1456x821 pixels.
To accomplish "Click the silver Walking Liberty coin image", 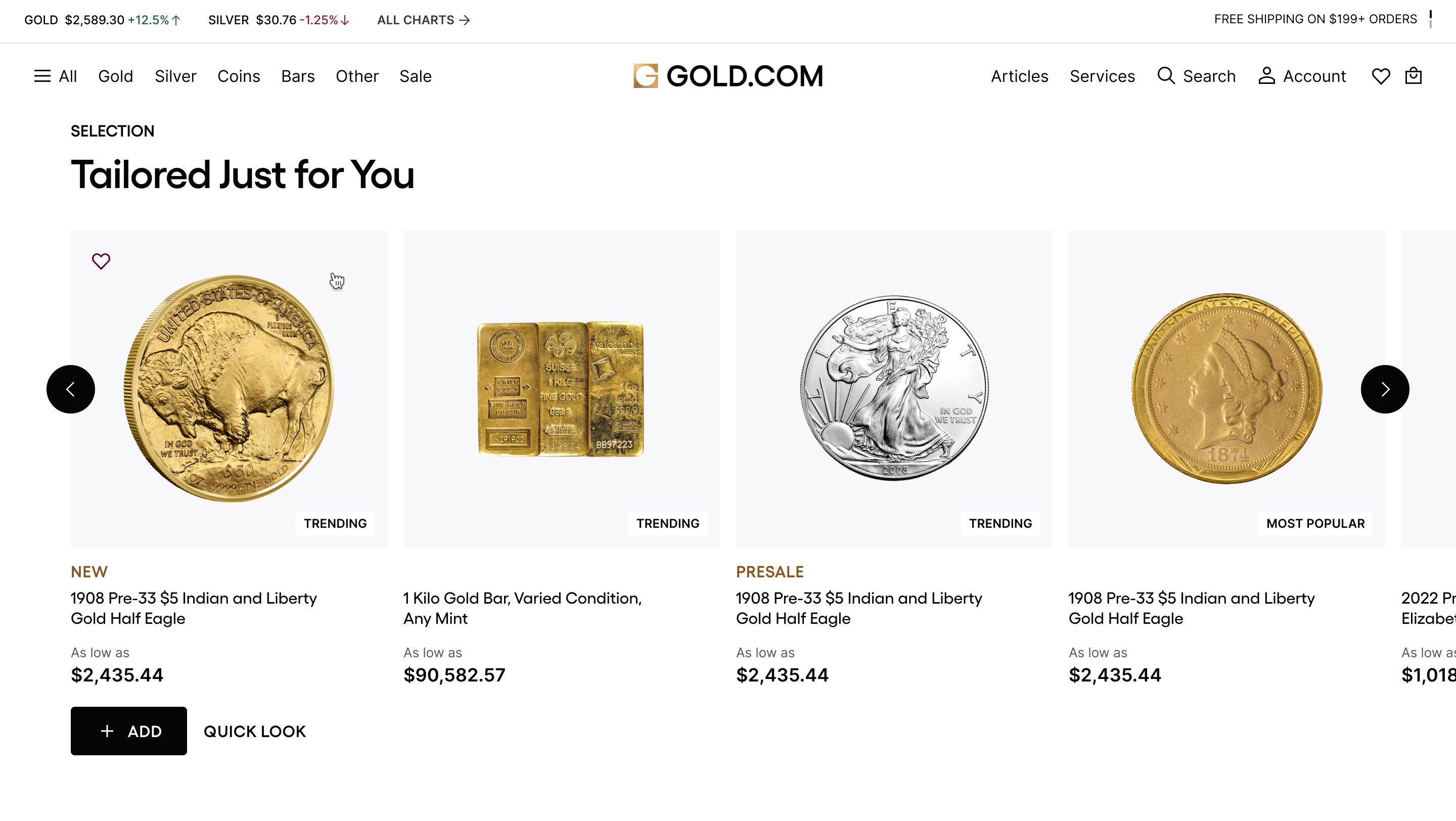I will click(x=894, y=389).
